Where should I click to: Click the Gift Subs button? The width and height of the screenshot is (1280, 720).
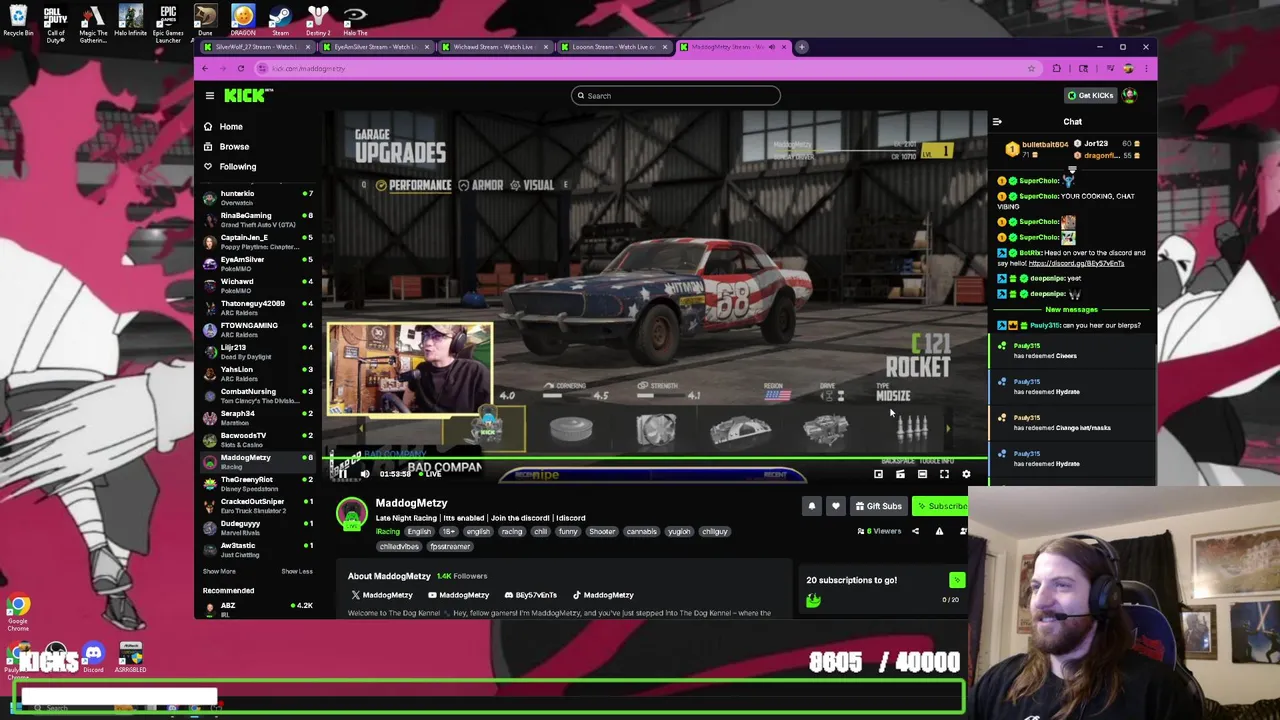tap(879, 506)
